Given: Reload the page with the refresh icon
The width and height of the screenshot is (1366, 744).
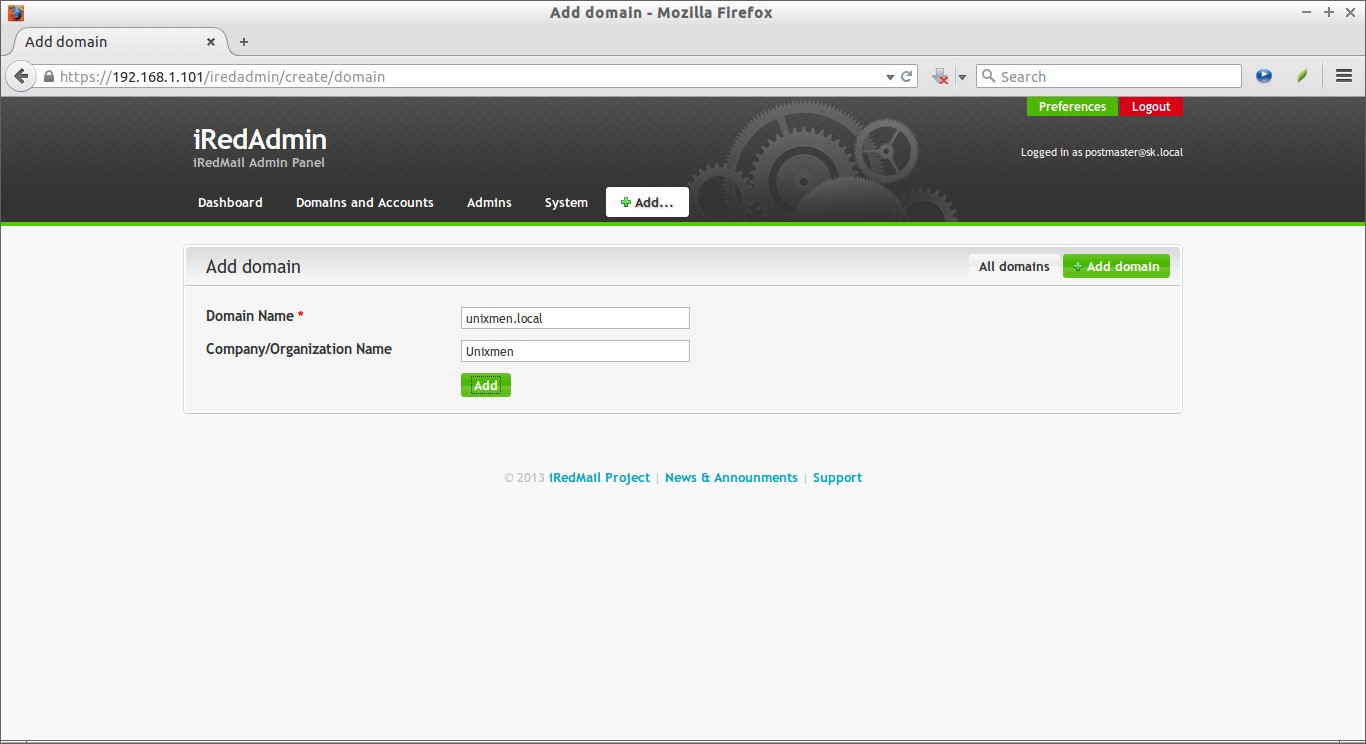Looking at the screenshot, I should [x=907, y=76].
